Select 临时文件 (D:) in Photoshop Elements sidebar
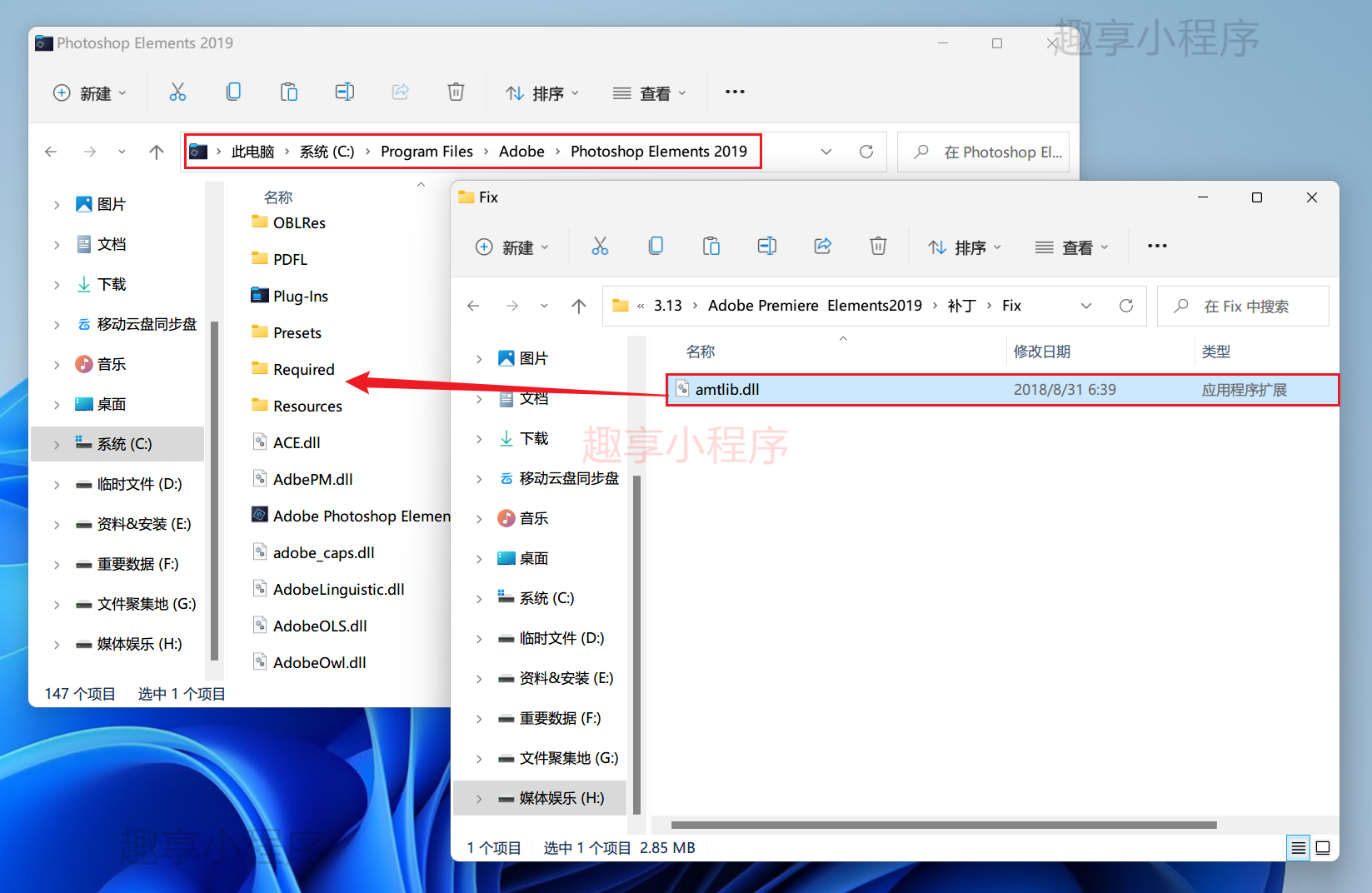The width and height of the screenshot is (1372, 893). coord(138,484)
